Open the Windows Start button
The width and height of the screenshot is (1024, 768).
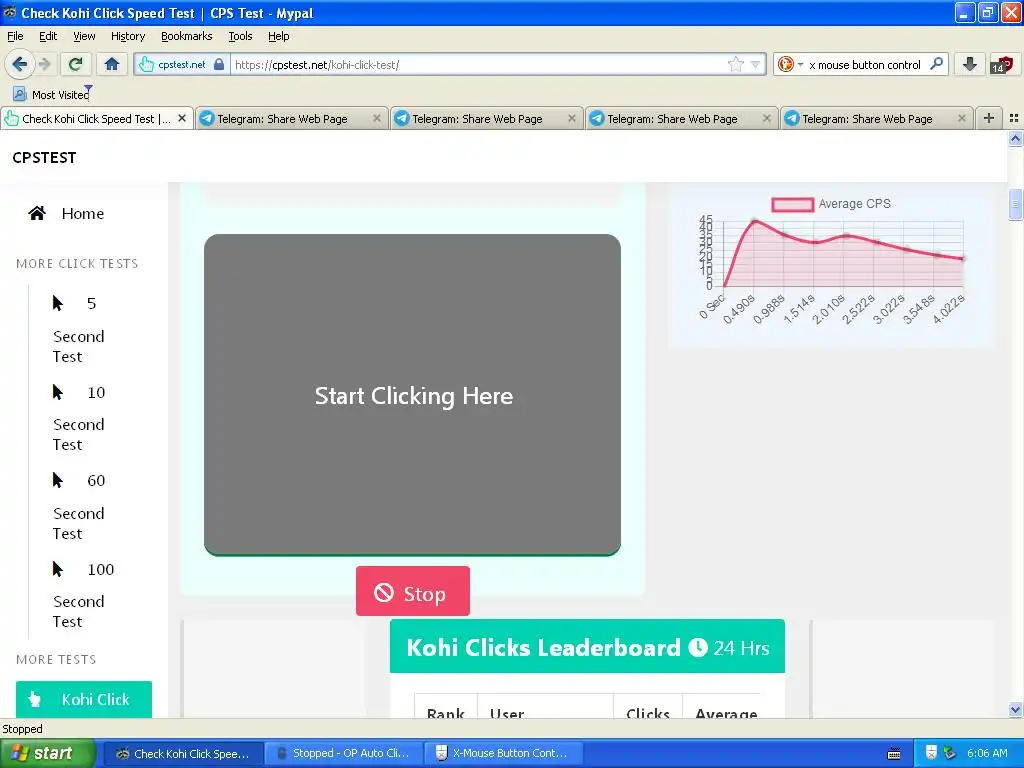coord(47,753)
